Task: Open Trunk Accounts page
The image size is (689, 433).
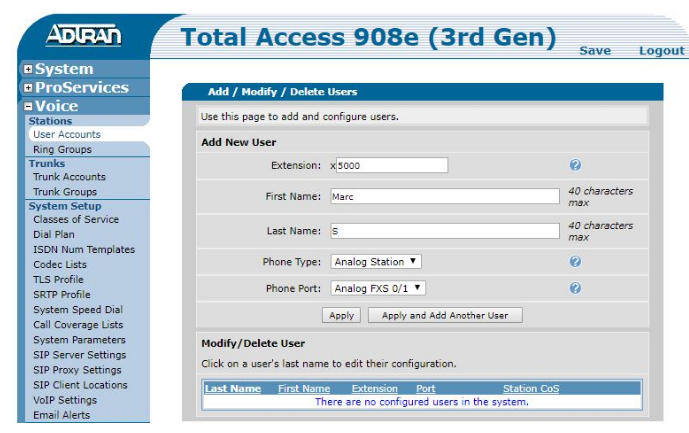Action: pos(69,177)
